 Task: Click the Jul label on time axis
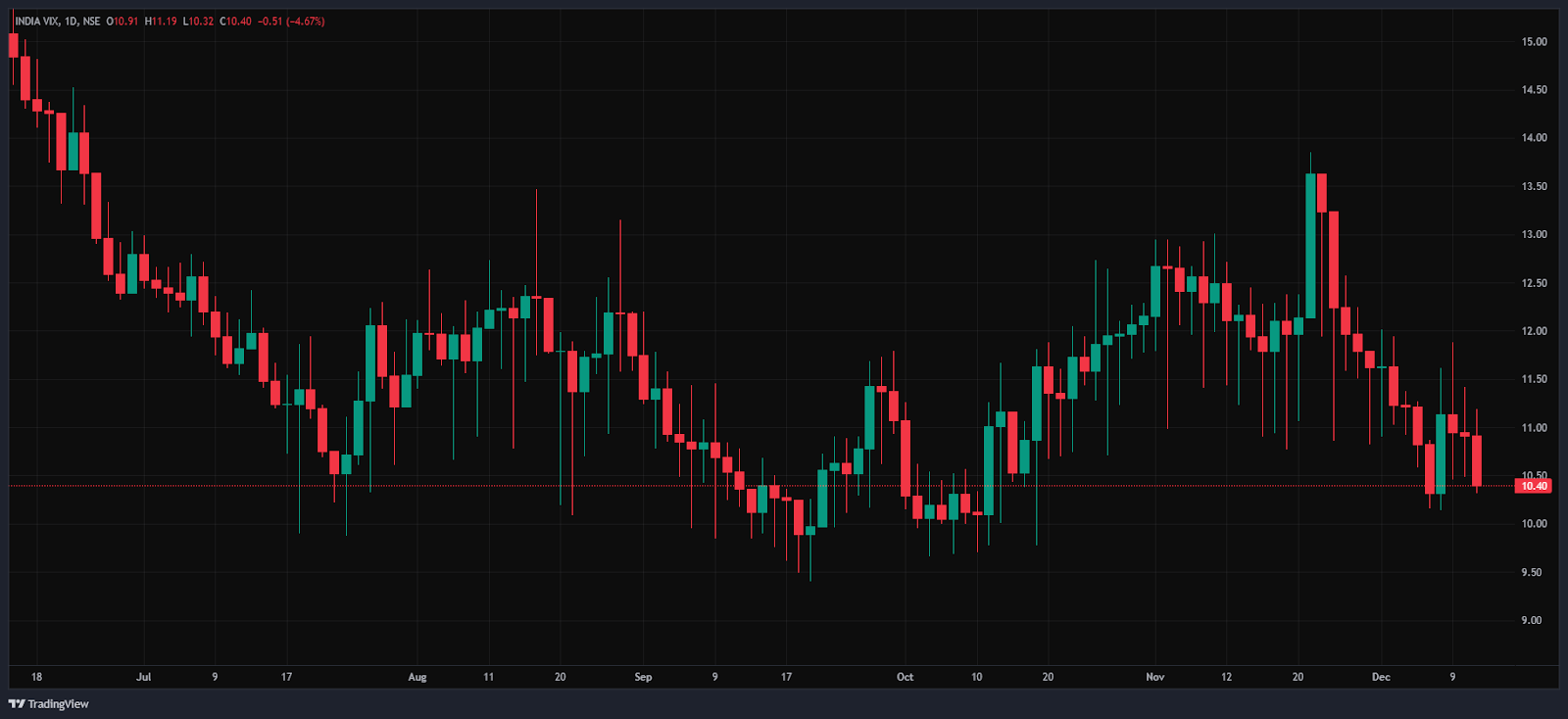click(144, 677)
